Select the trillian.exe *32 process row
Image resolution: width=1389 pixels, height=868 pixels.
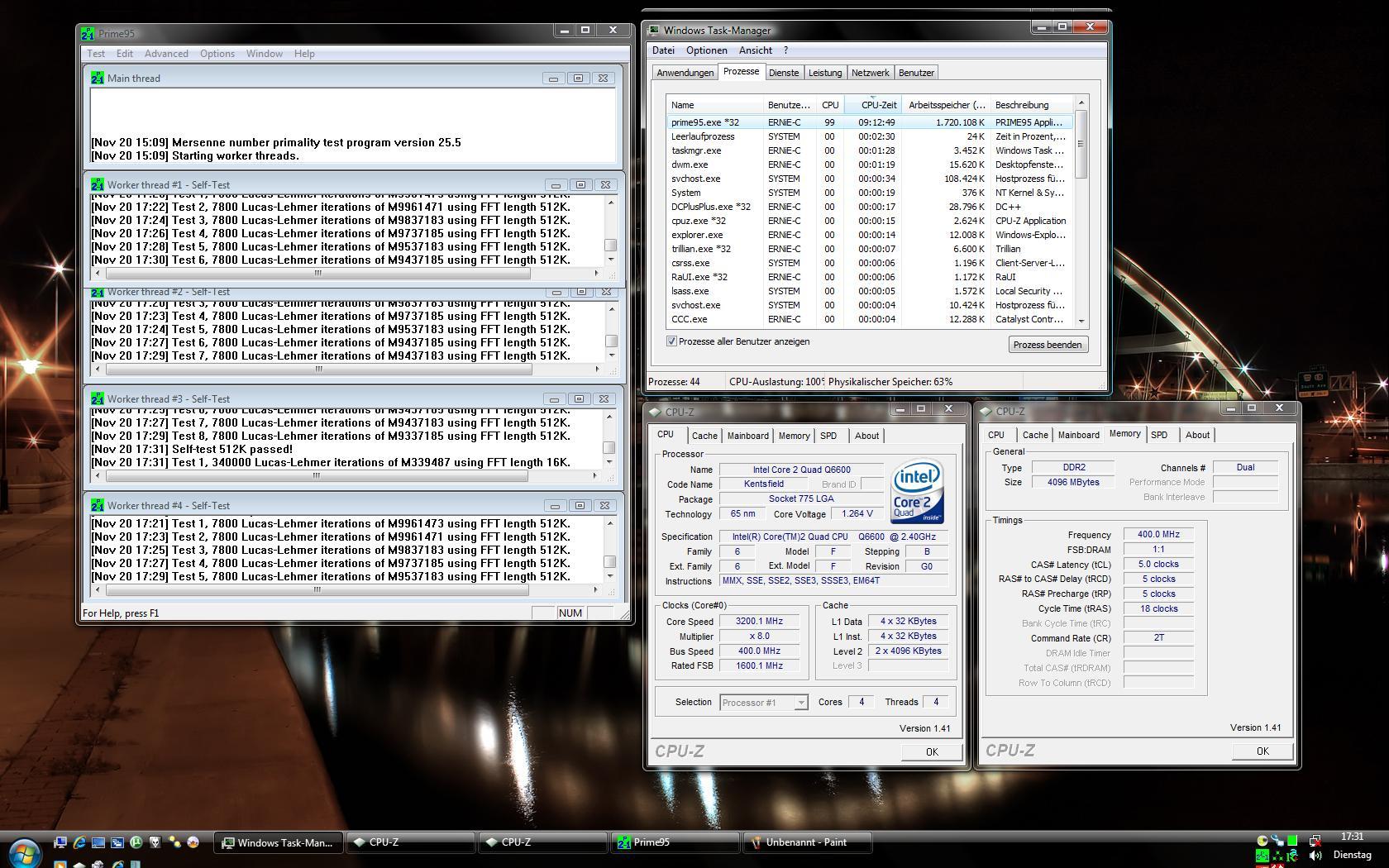870,249
